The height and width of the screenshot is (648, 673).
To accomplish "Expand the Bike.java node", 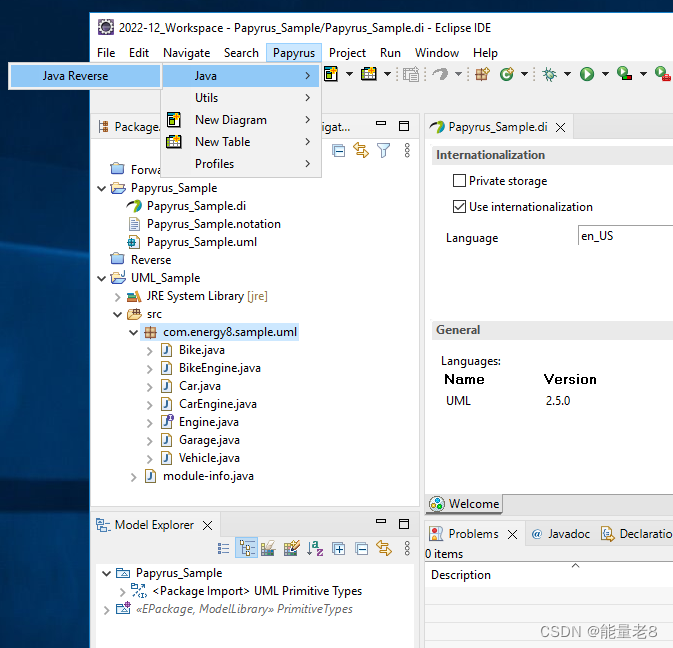I will 149,351.
